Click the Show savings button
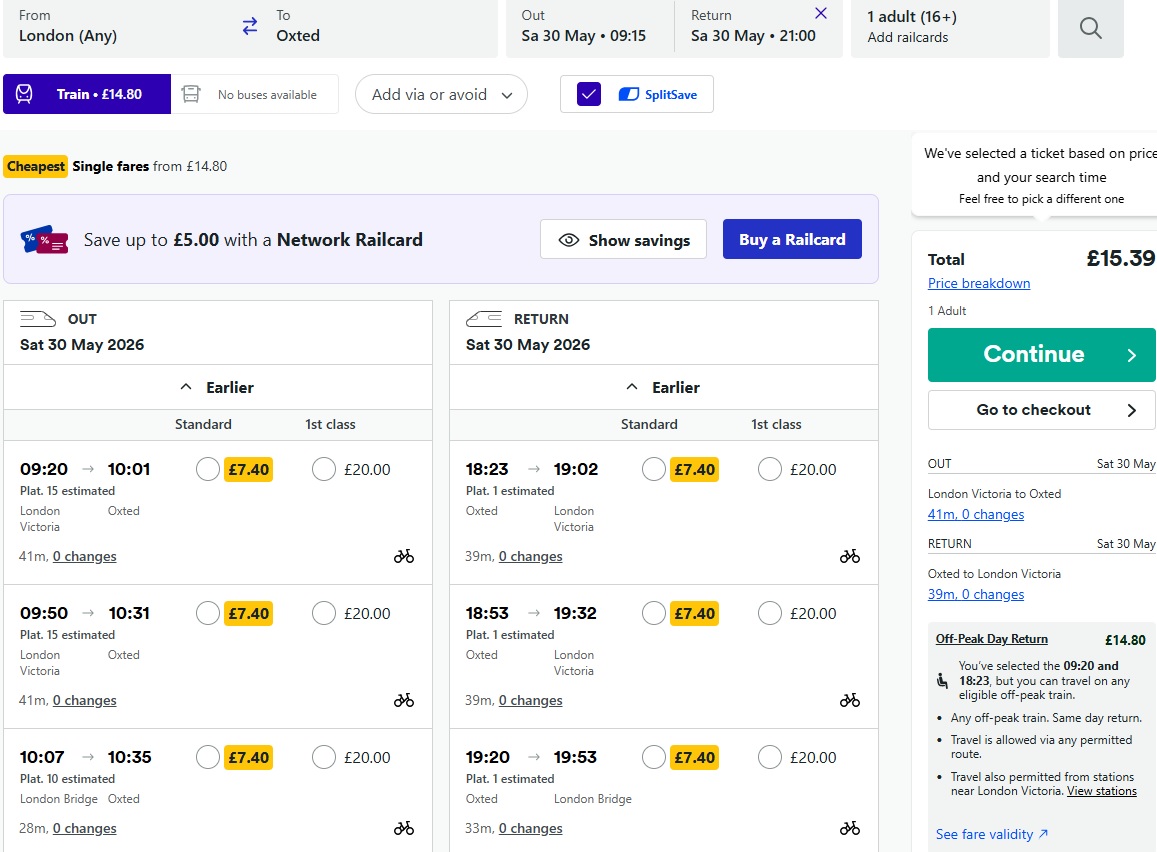 tap(623, 240)
